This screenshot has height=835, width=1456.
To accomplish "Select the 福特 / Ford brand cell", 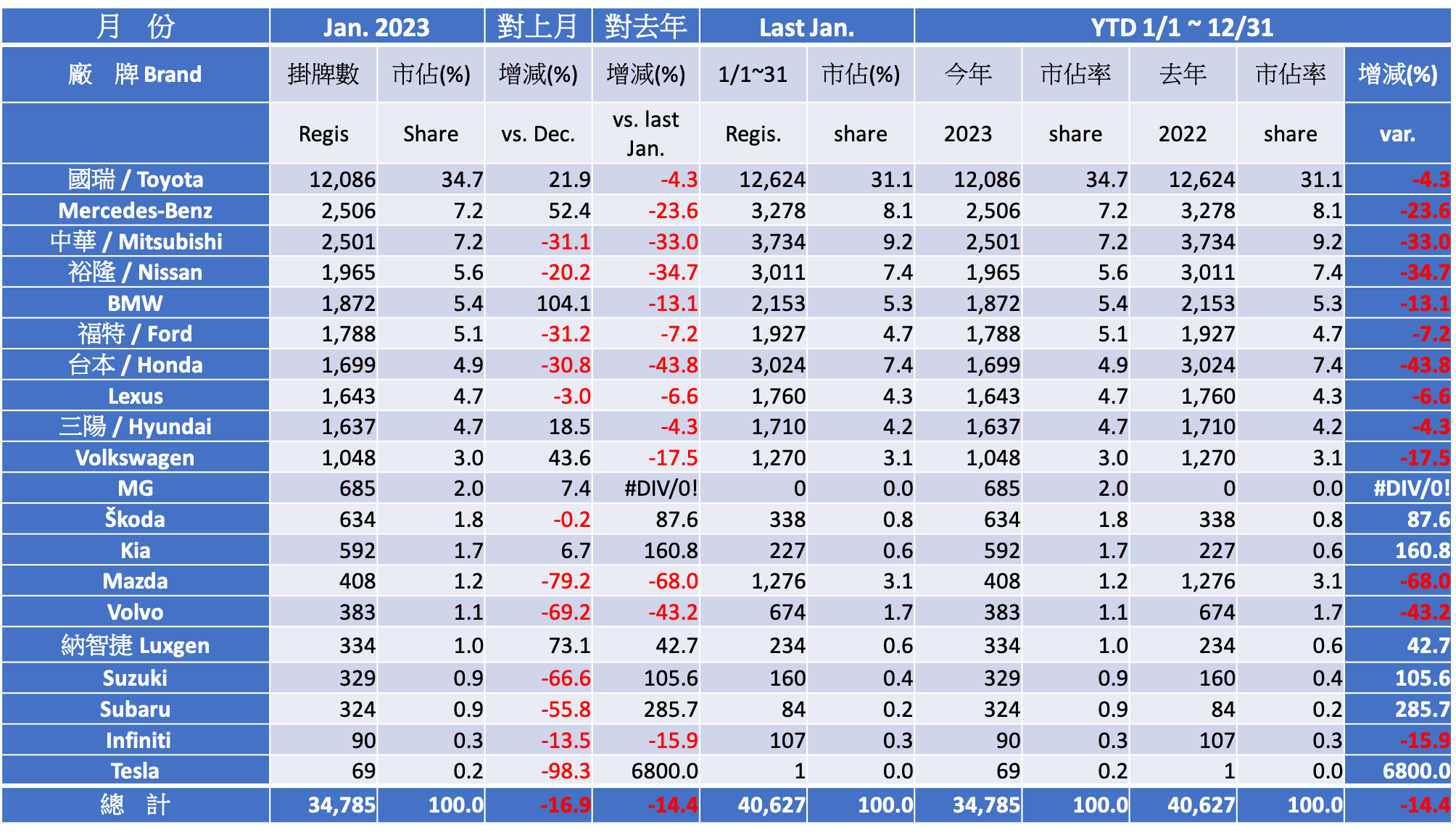I will (x=136, y=333).
